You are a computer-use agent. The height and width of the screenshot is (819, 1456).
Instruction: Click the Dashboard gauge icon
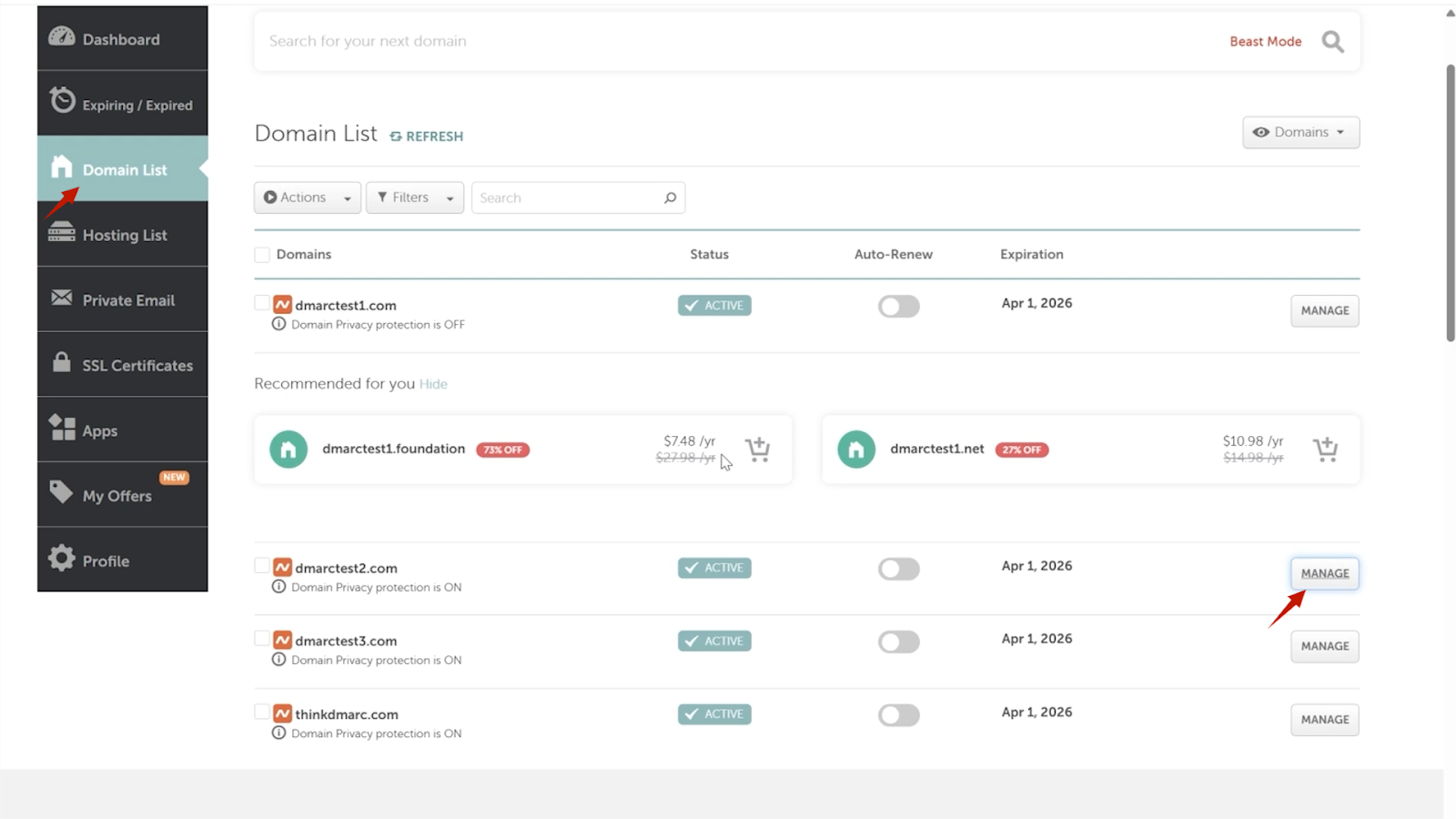coord(61,37)
